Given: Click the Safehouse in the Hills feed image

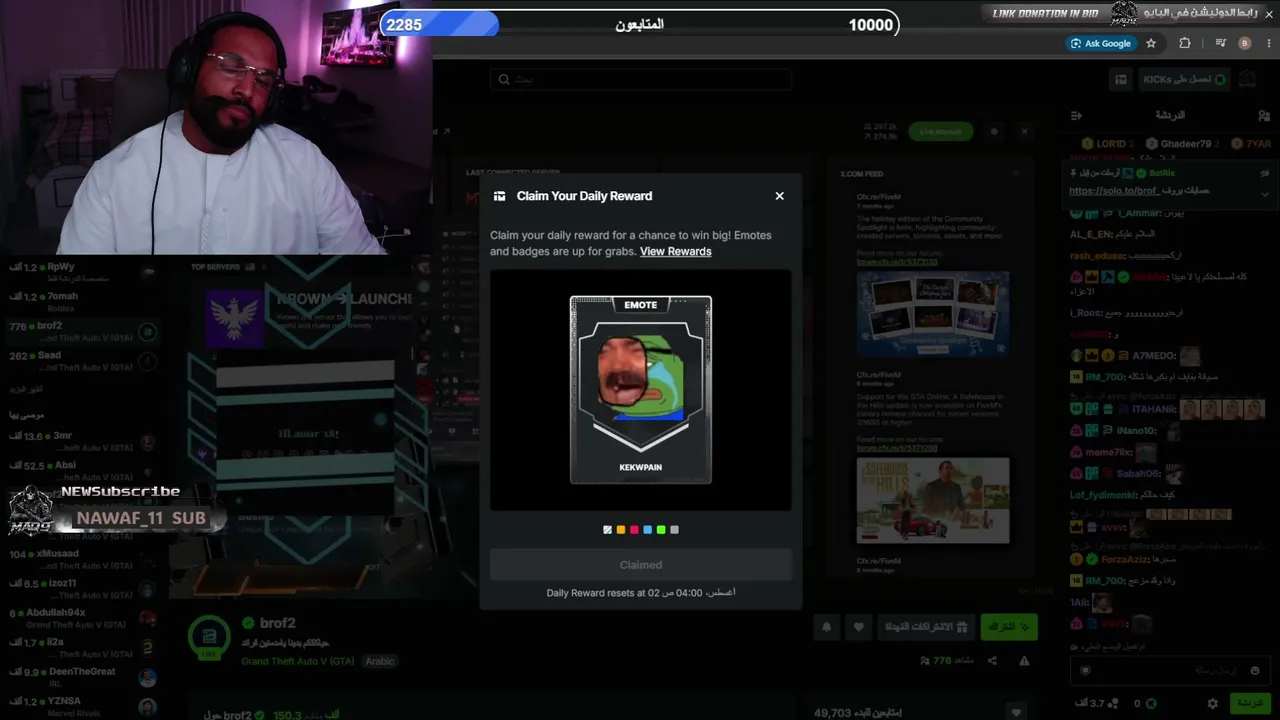Looking at the screenshot, I should click(x=933, y=501).
